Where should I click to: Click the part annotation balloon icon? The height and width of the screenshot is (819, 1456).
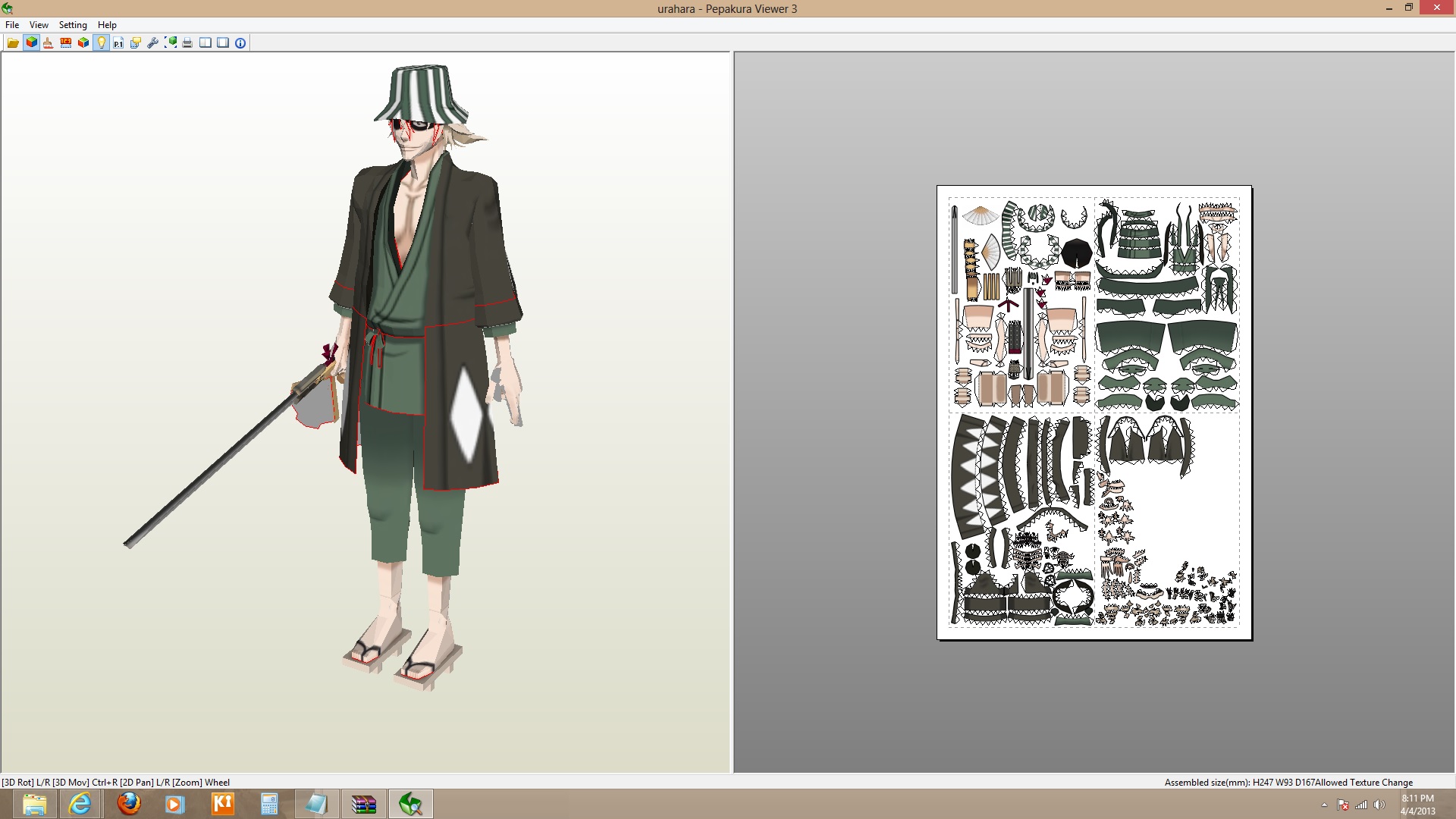(135, 42)
